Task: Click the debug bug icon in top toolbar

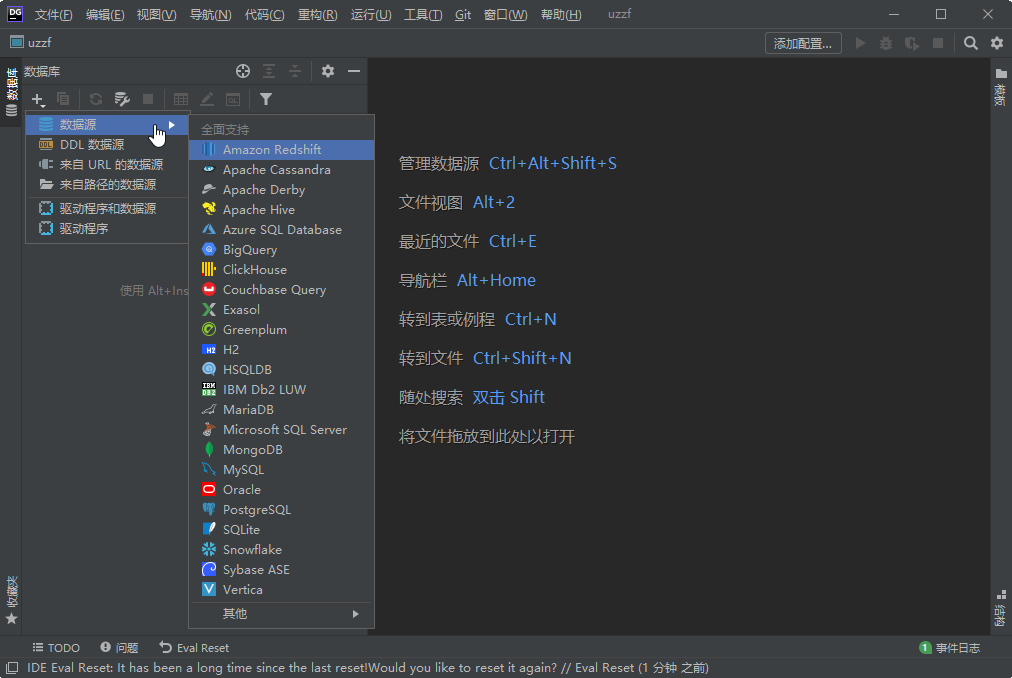Action: [886, 43]
